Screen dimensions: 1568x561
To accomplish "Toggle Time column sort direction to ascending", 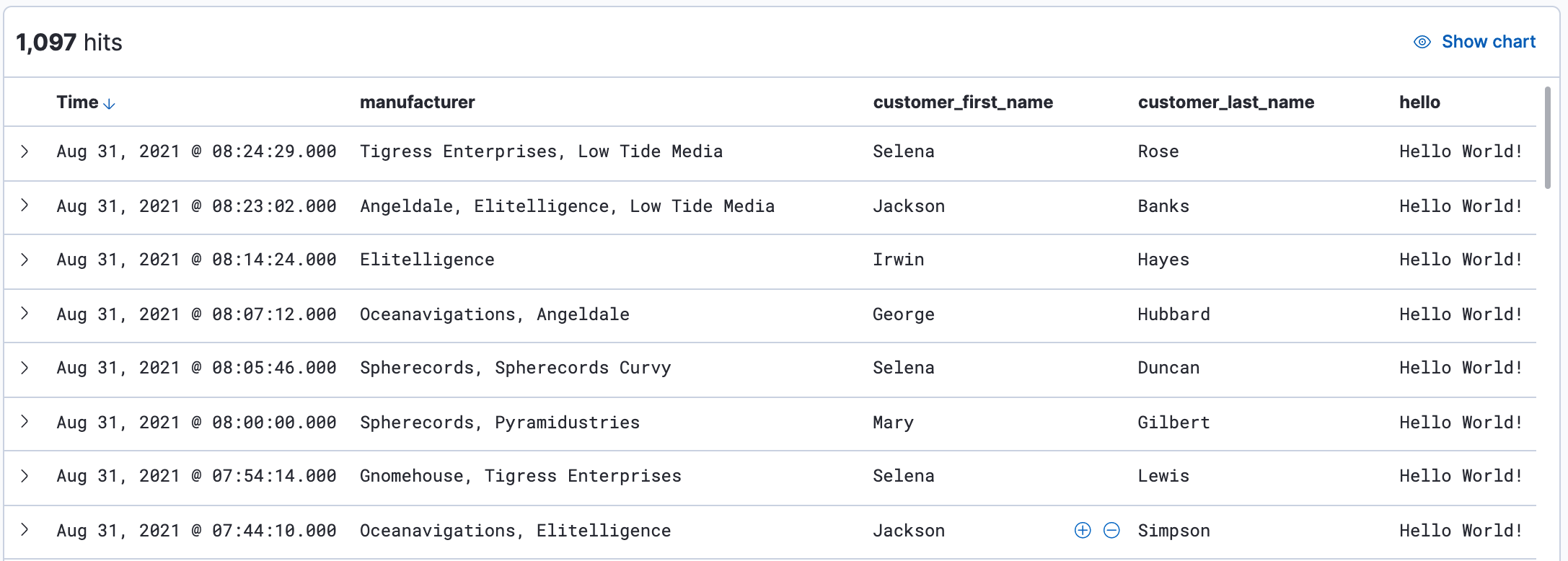I will [110, 104].
